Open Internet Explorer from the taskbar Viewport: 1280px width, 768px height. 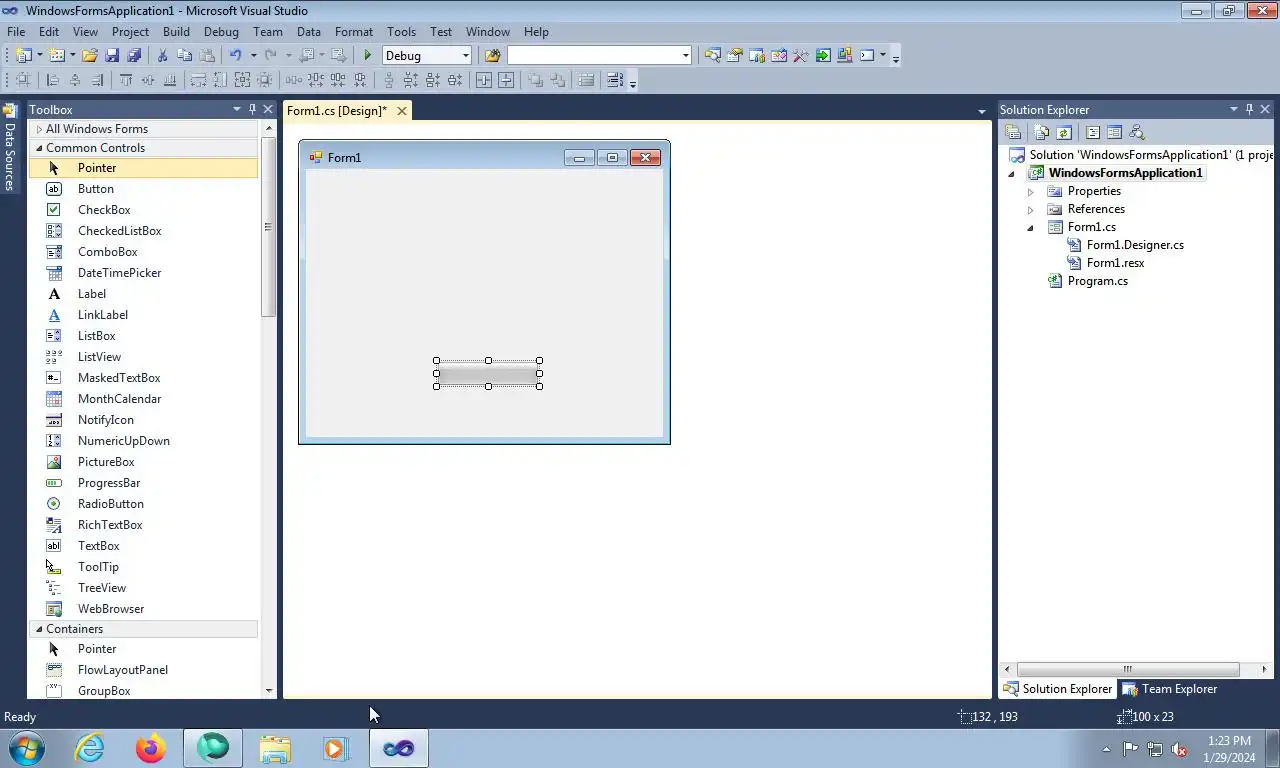[x=89, y=748]
